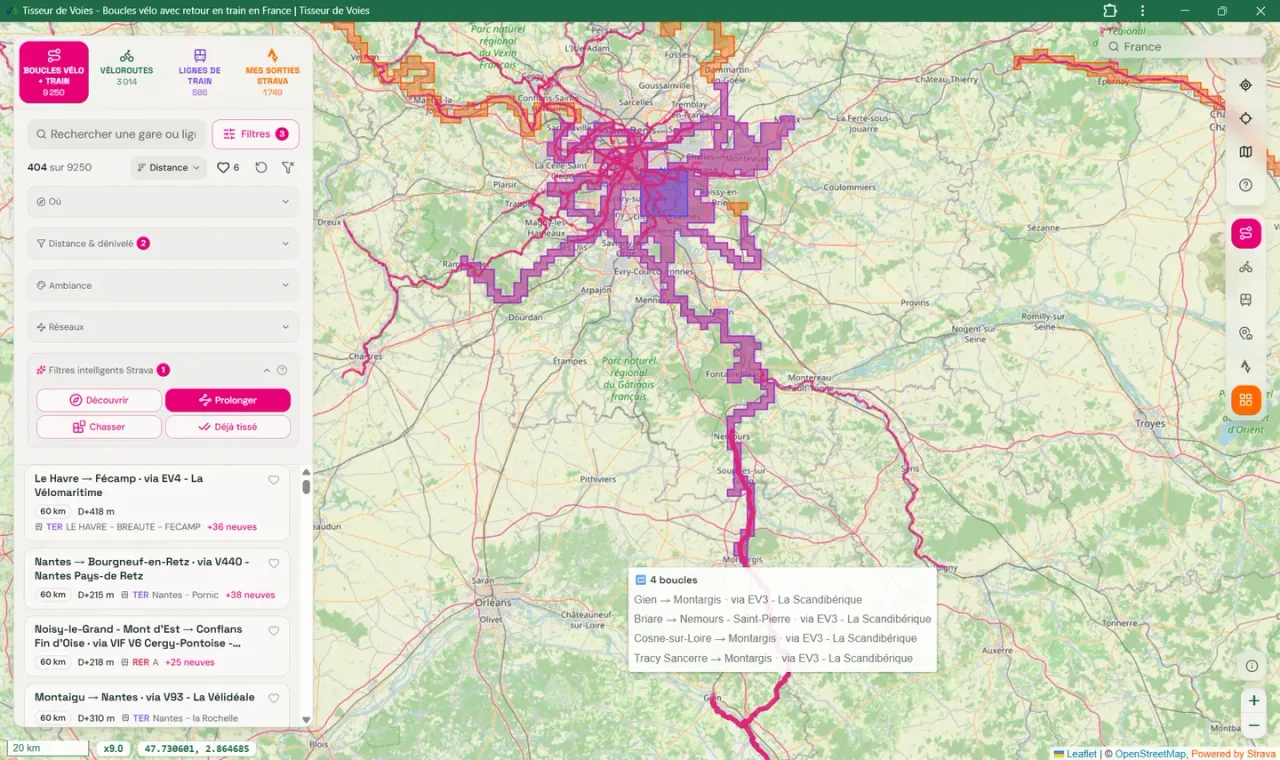Open help for Filtres intelligents Strava

pyautogui.click(x=282, y=370)
